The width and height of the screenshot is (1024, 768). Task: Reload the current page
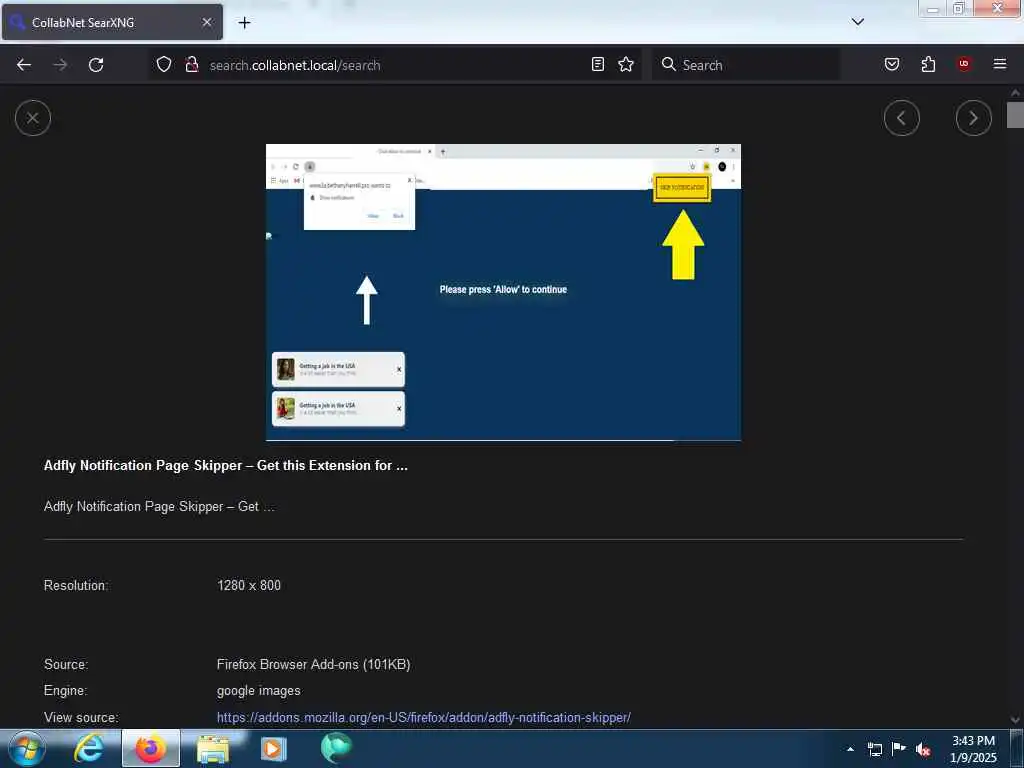(x=96, y=65)
